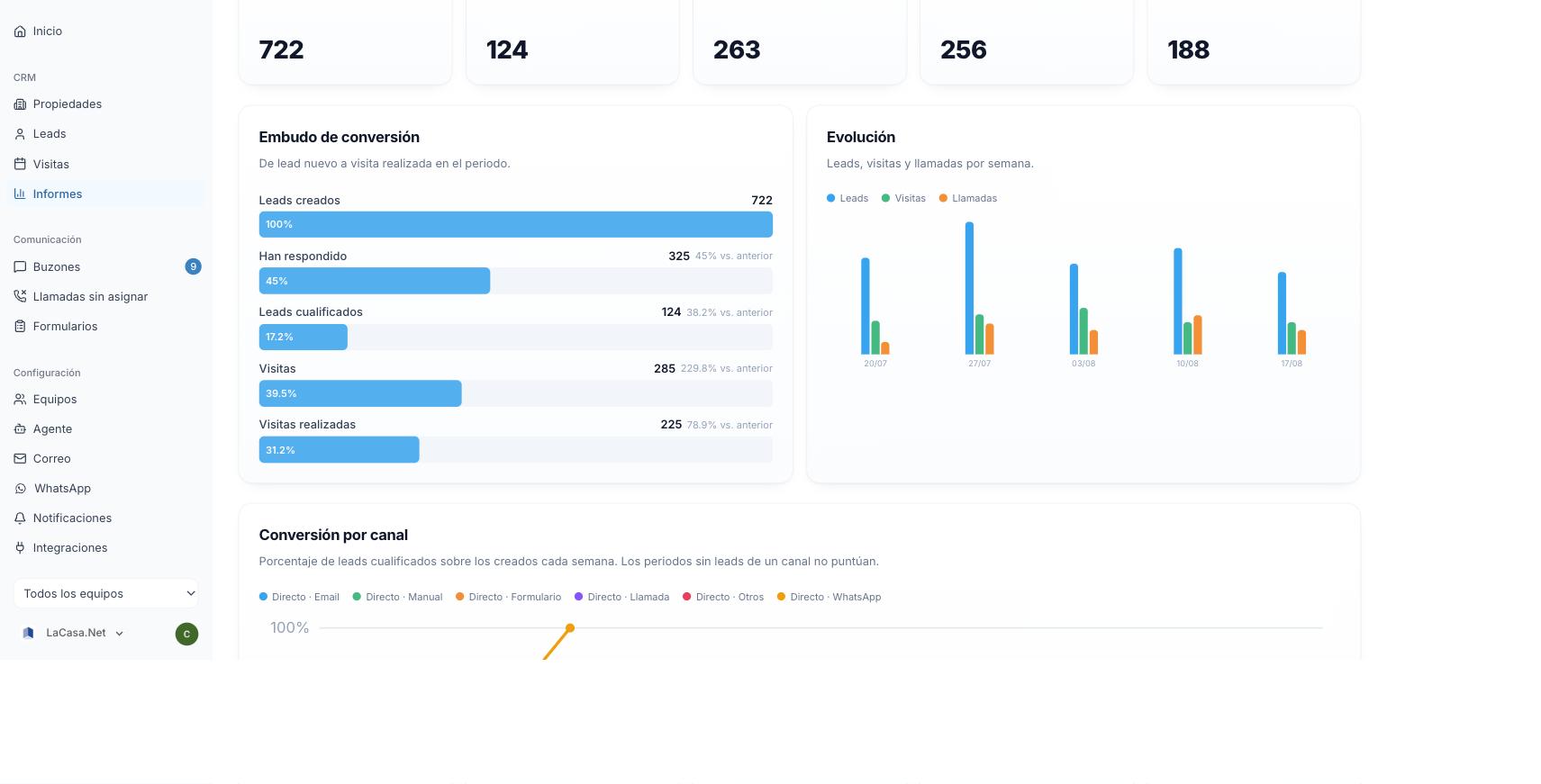Image resolution: width=1541 pixels, height=784 pixels.
Task: Click the Llamadas sin asignar phone icon
Action: [x=20, y=296]
